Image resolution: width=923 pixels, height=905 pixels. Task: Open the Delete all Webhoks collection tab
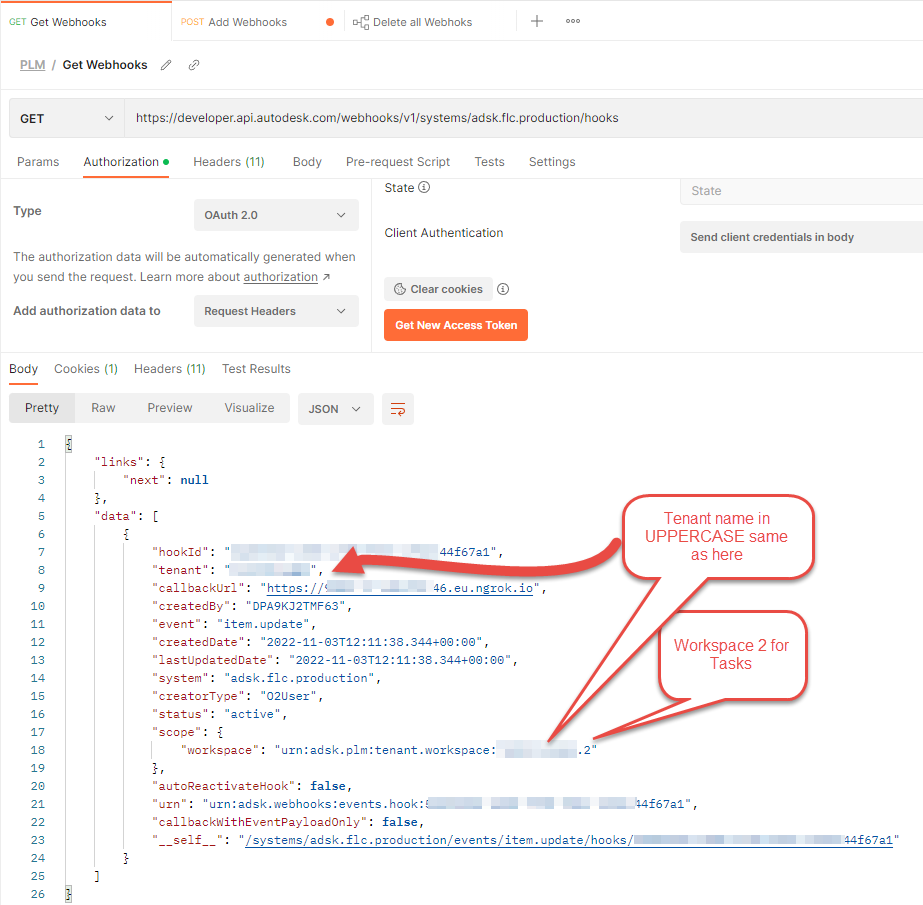pyautogui.click(x=422, y=22)
